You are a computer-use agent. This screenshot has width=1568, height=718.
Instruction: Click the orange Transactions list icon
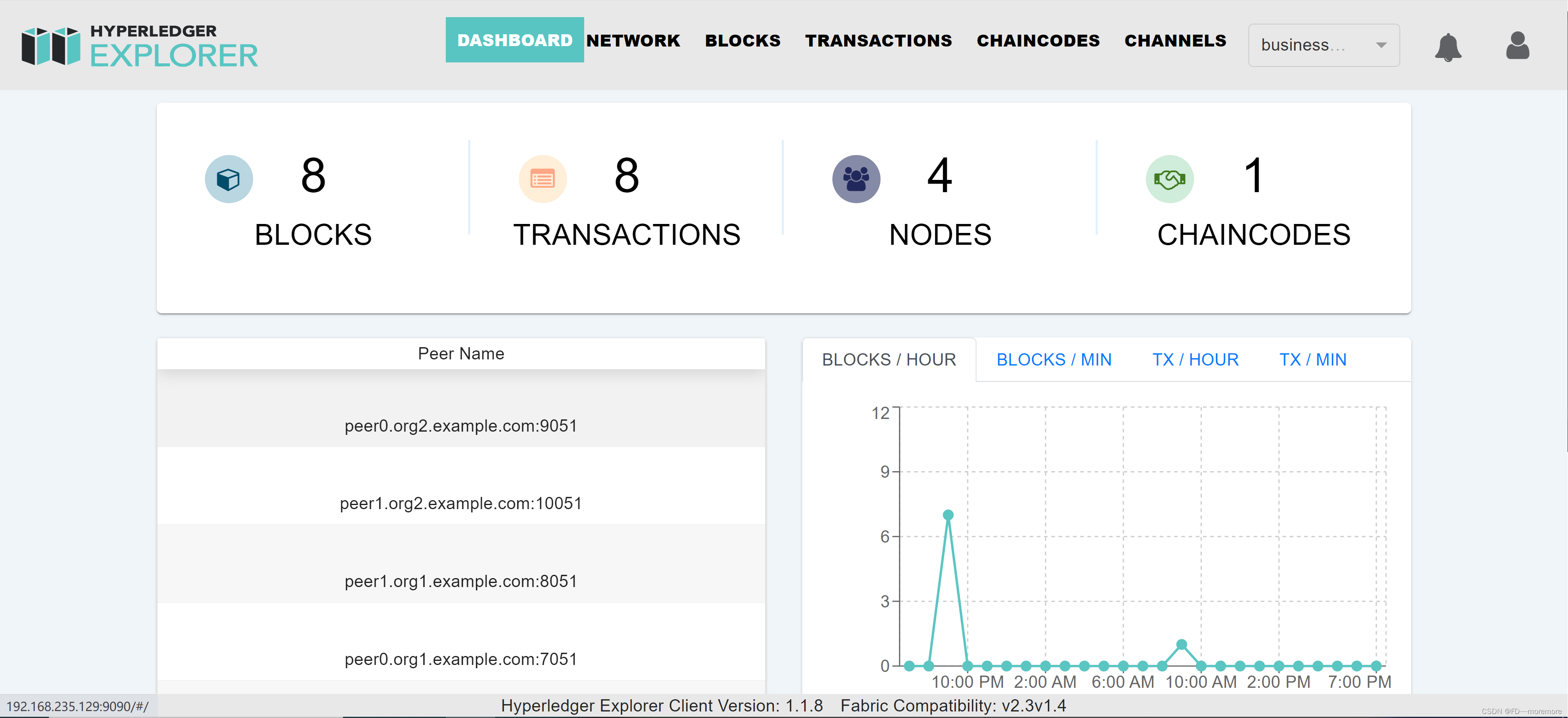pyautogui.click(x=542, y=179)
